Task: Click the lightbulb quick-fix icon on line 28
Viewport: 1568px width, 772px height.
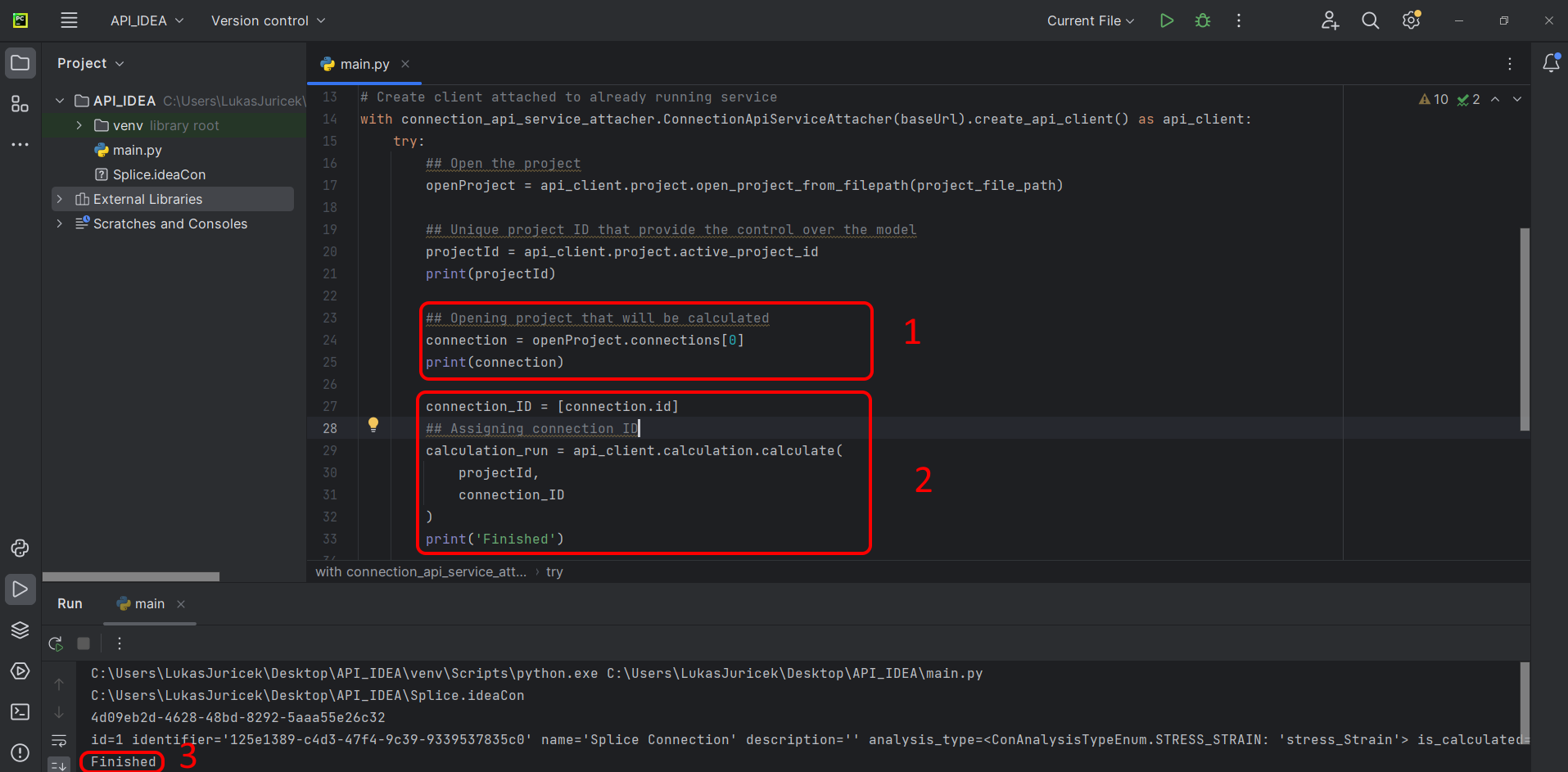Action: (373, 424)
